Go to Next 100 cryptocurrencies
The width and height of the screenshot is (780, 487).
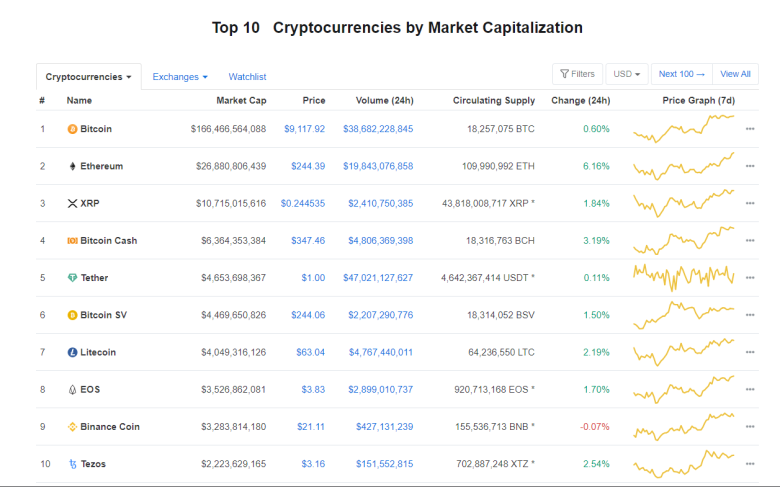(x=682, y=74)
